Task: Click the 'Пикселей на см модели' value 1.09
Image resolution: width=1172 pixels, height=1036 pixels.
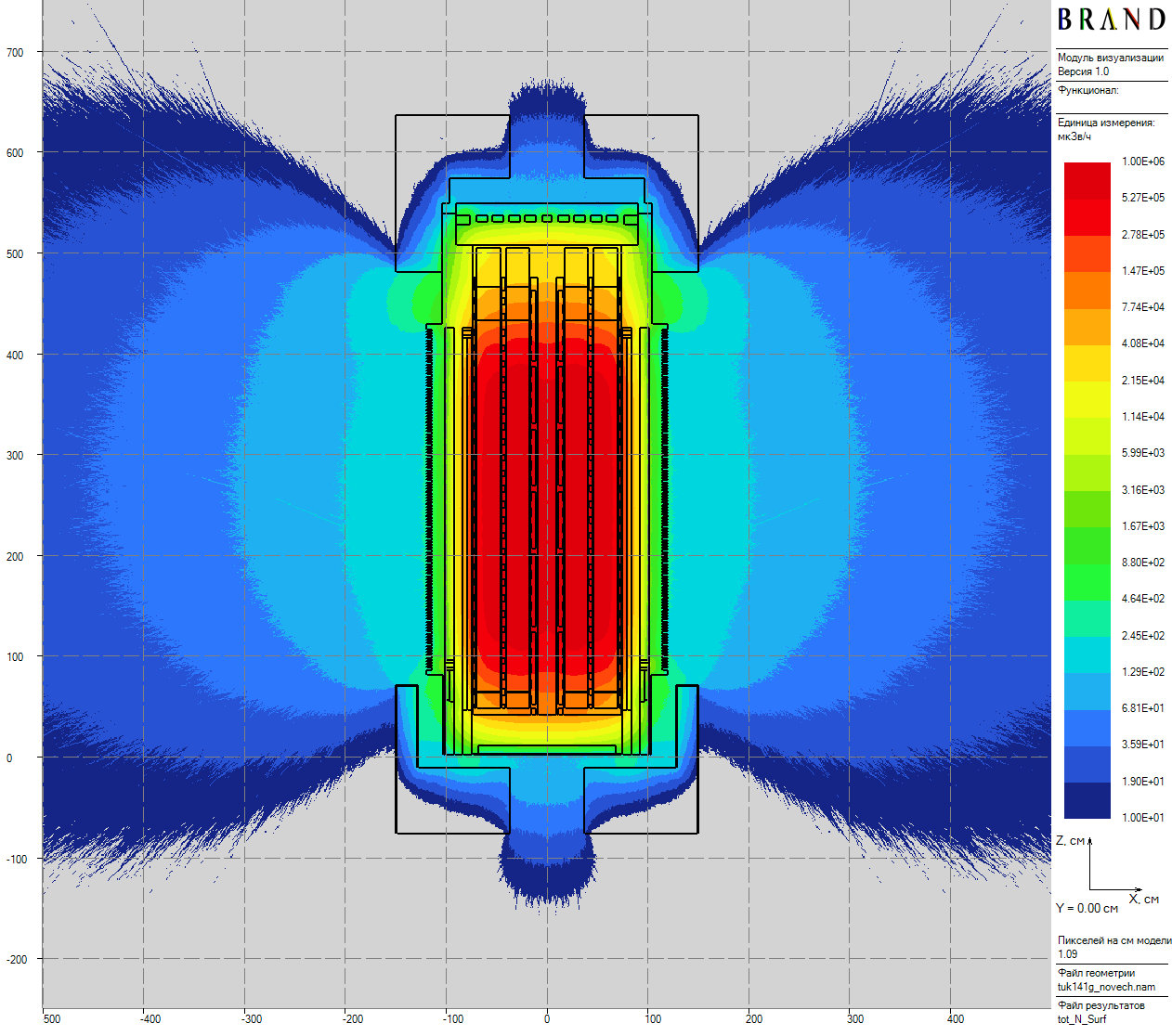Action: click(1067, 954)
